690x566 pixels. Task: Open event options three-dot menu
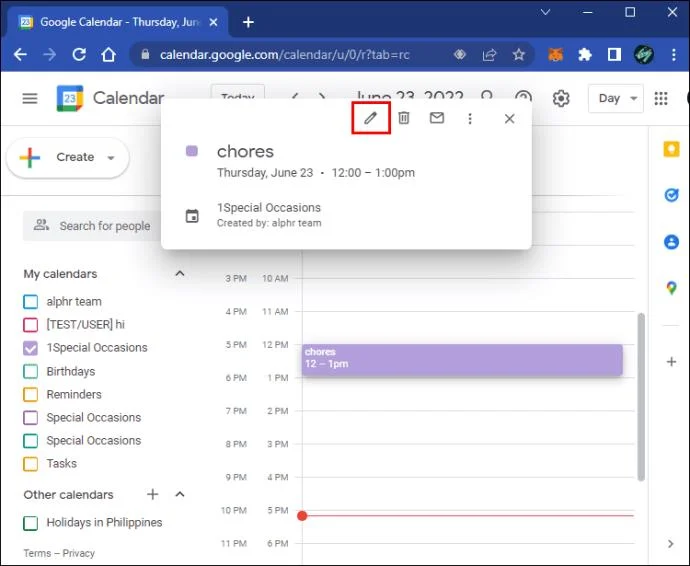[x=470, y=118]
